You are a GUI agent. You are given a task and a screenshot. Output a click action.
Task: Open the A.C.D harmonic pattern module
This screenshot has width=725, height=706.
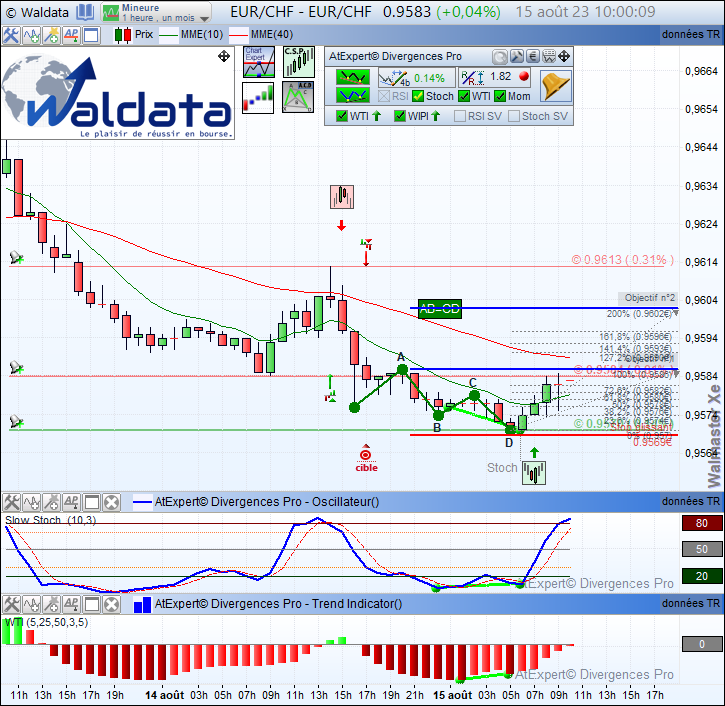(298, 98)
